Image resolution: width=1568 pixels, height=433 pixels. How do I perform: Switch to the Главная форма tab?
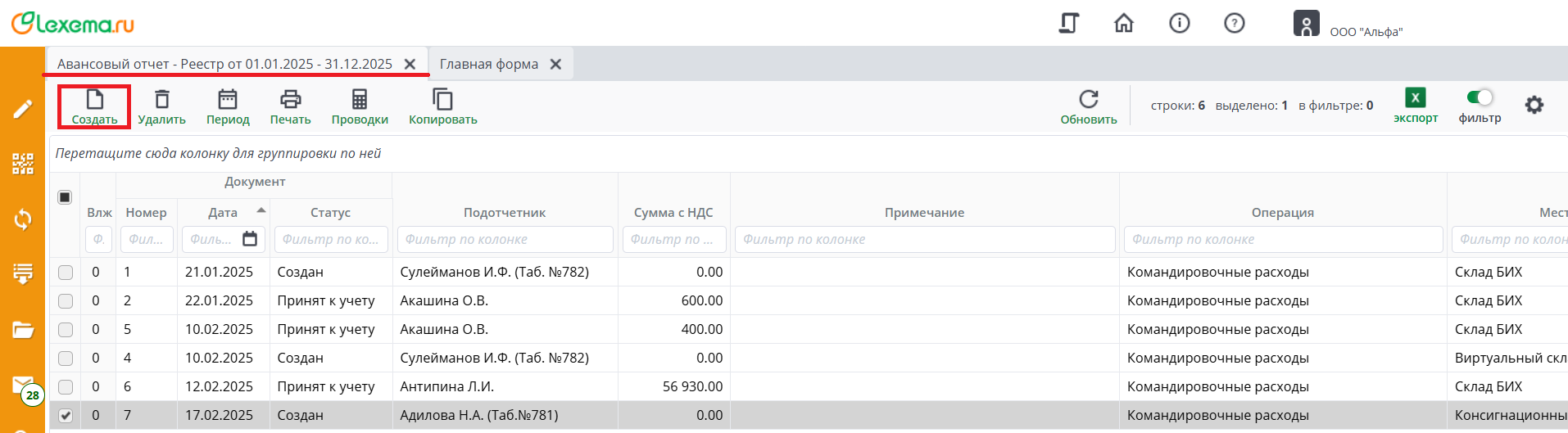point(489,64)
